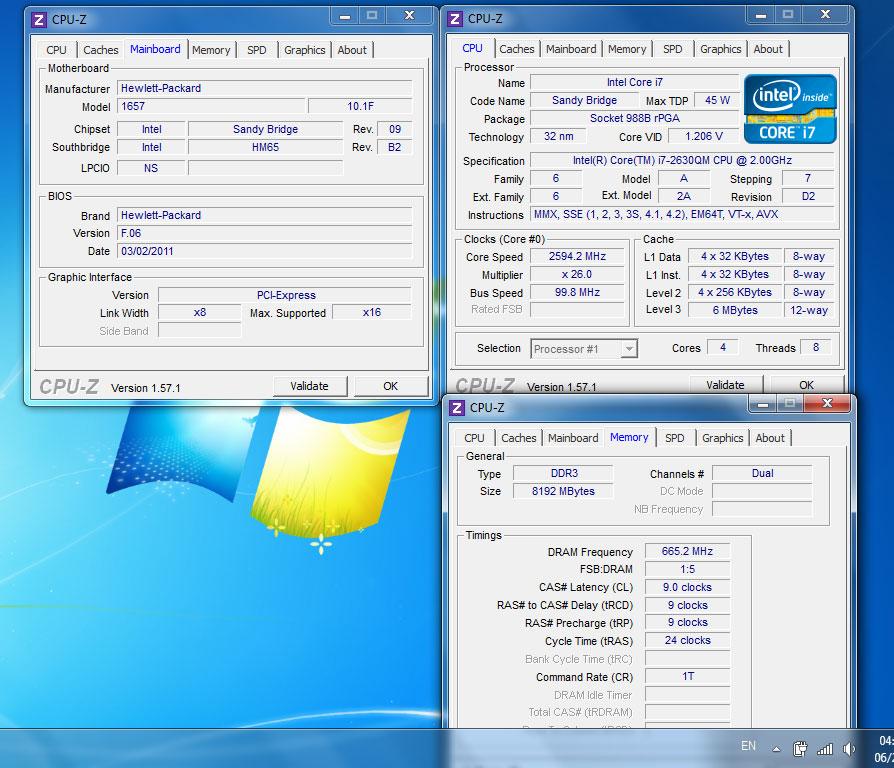Click the CAS# Latency 9.0 clocks value
The image size is (894, 768).
[688, 587]
